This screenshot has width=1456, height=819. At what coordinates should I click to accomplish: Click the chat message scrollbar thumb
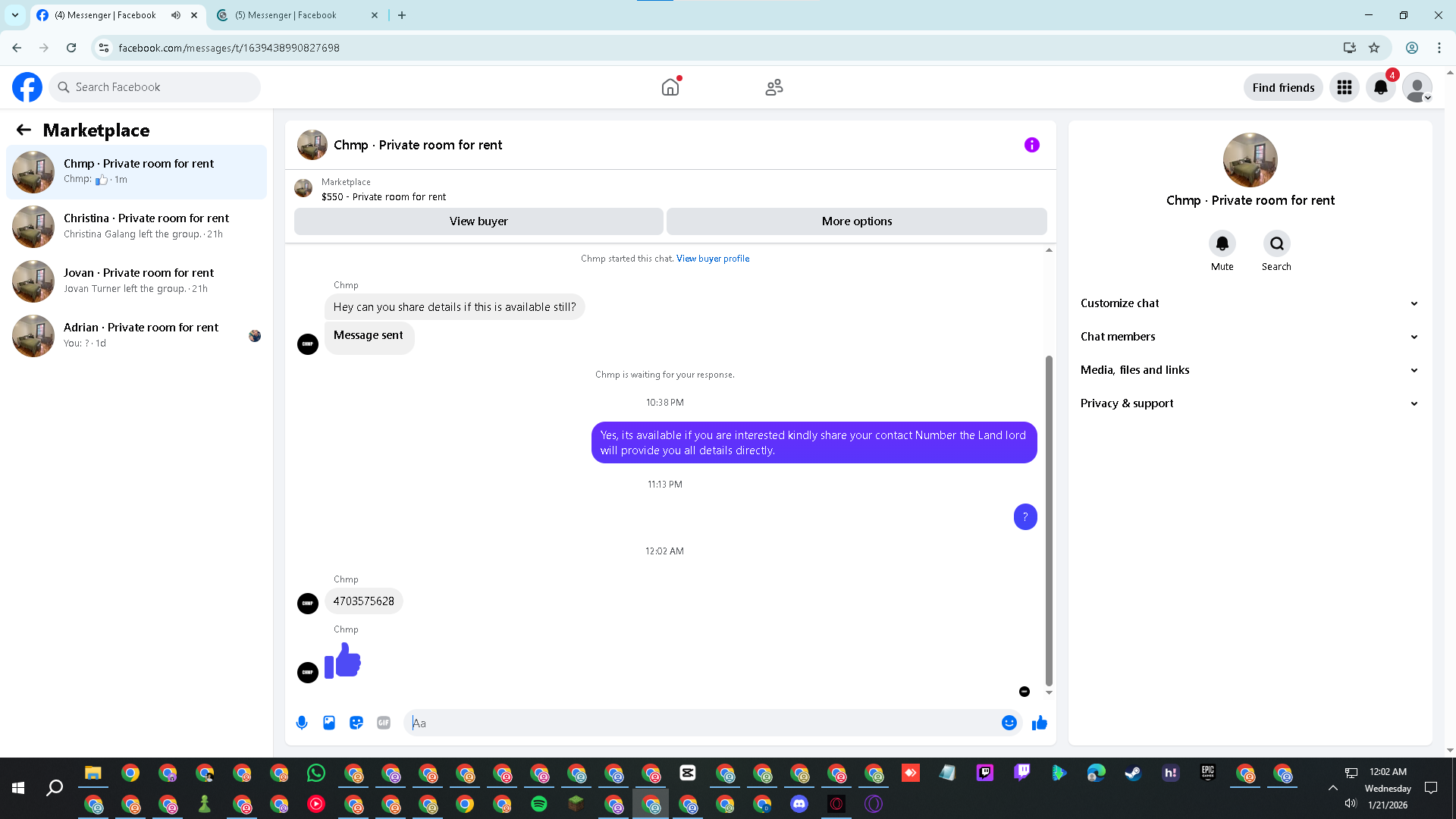click(x=1049, y=519)
